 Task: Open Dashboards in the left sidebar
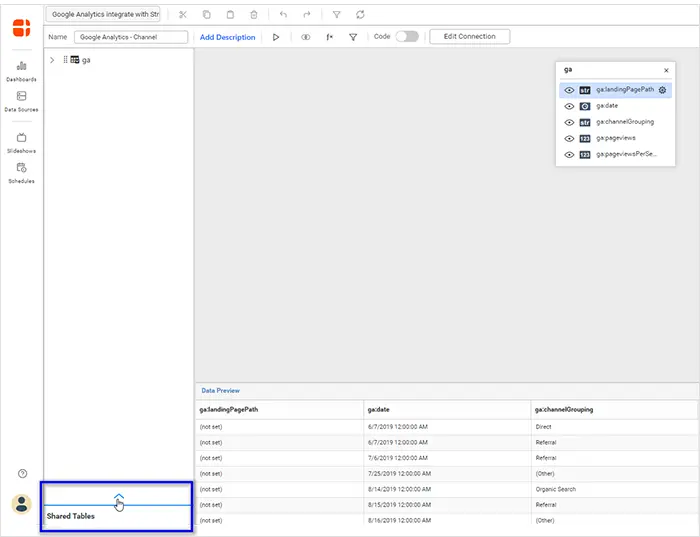click(x=21, y=70)
